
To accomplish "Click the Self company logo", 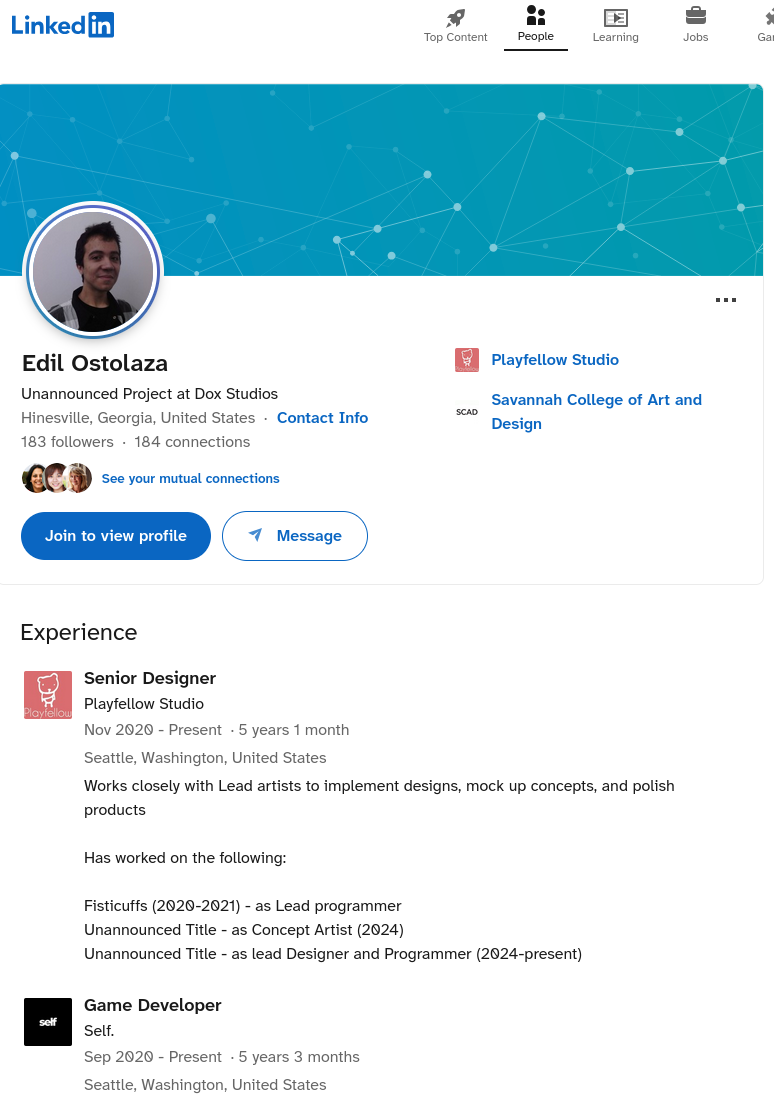I will pos(48,1022).
